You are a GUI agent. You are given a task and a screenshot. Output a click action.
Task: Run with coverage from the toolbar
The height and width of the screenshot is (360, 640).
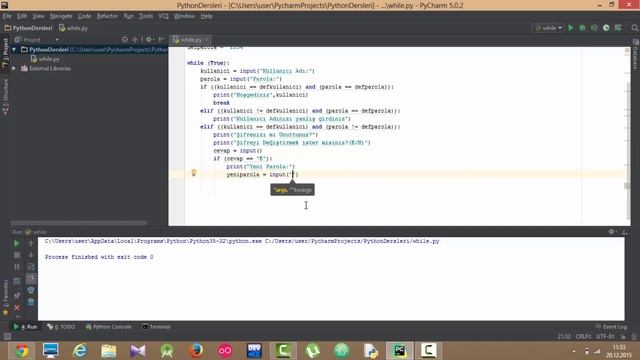point(594,28)
